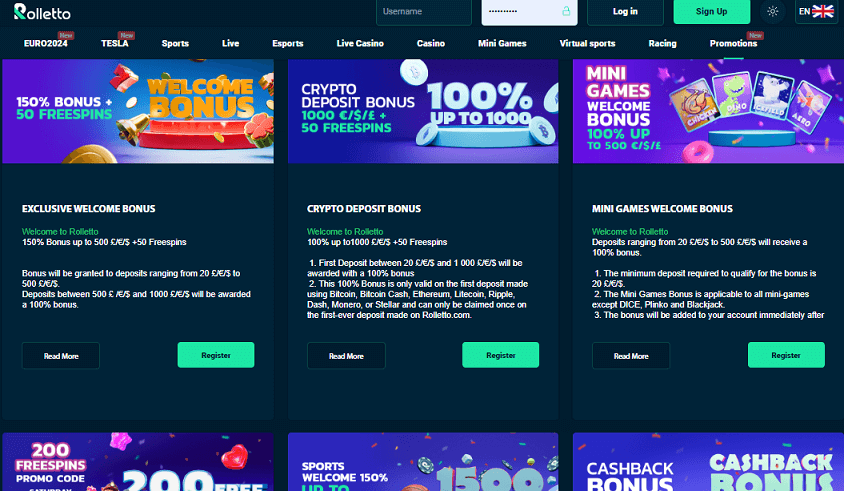Click the Sign Up button
This screenshot has height=491, width=844.
712,11
